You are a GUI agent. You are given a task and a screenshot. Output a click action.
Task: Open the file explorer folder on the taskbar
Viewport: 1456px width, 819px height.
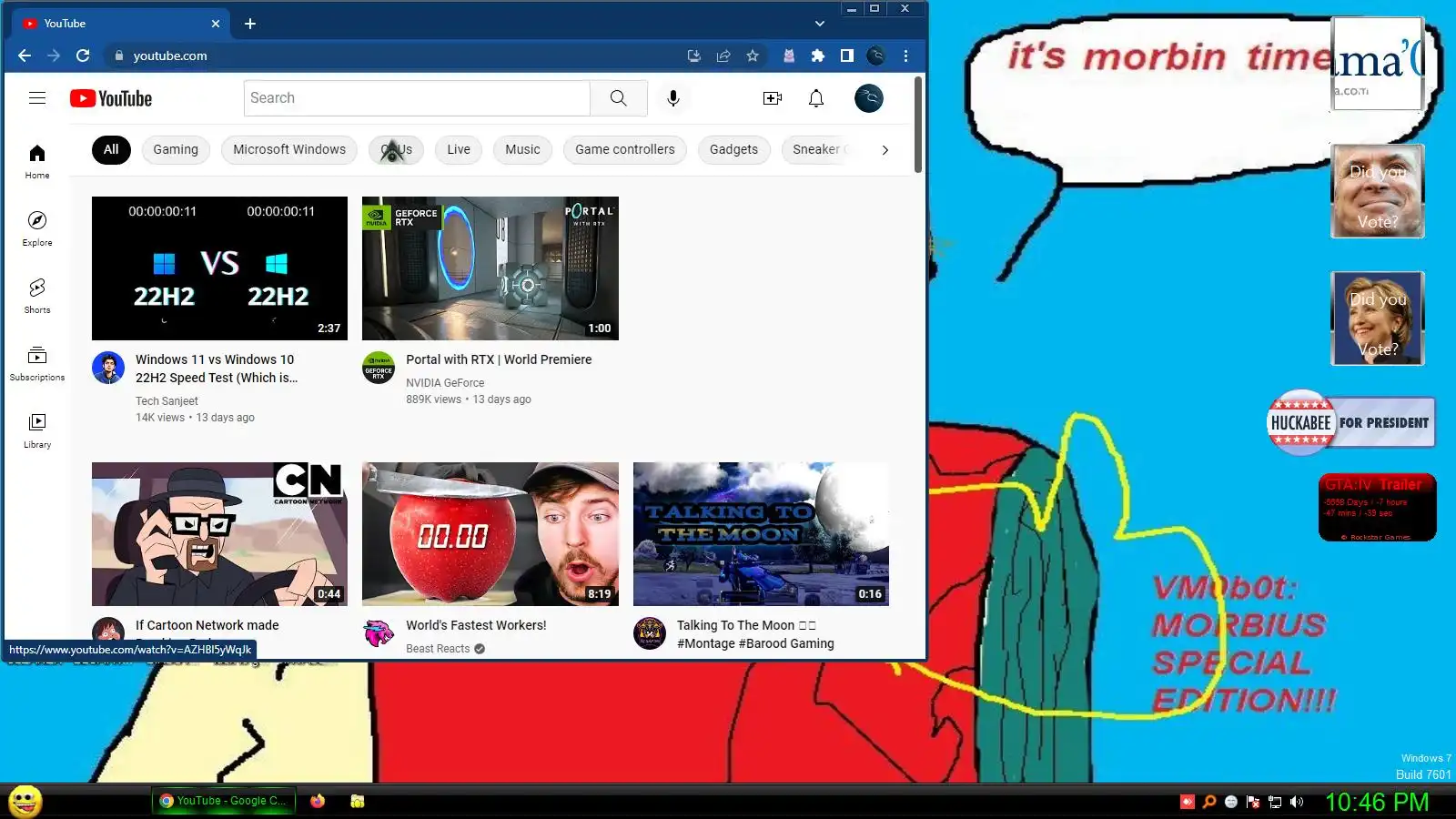click(358, 801)
